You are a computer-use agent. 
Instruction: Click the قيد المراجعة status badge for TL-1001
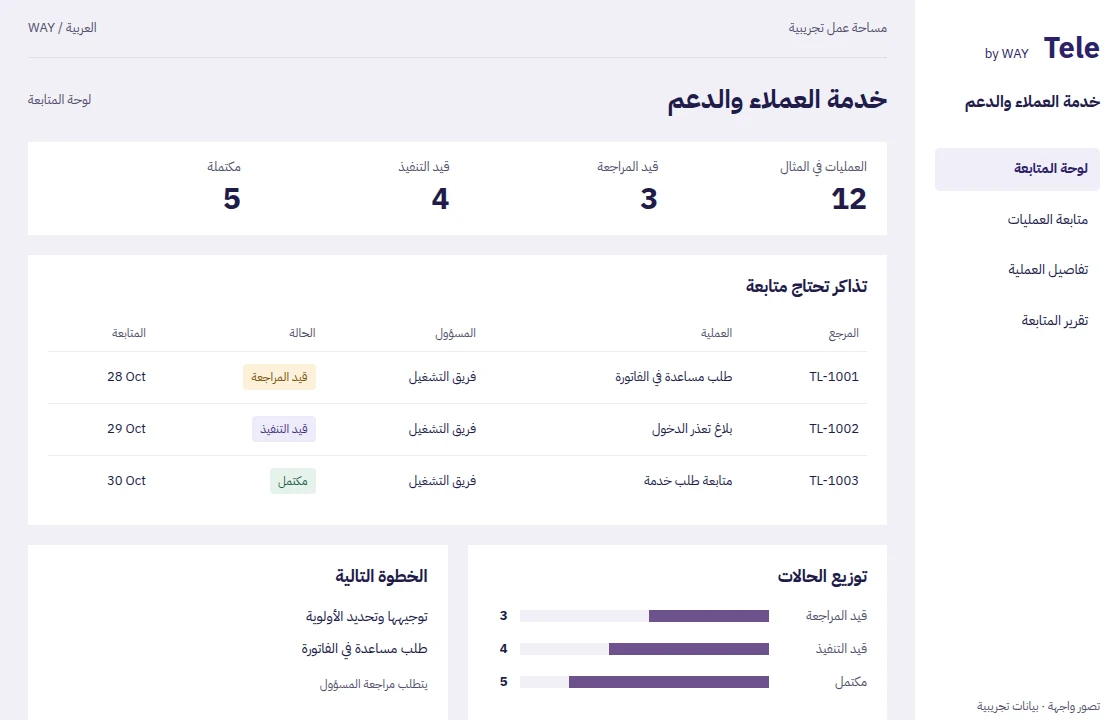(x=279, y=377)
